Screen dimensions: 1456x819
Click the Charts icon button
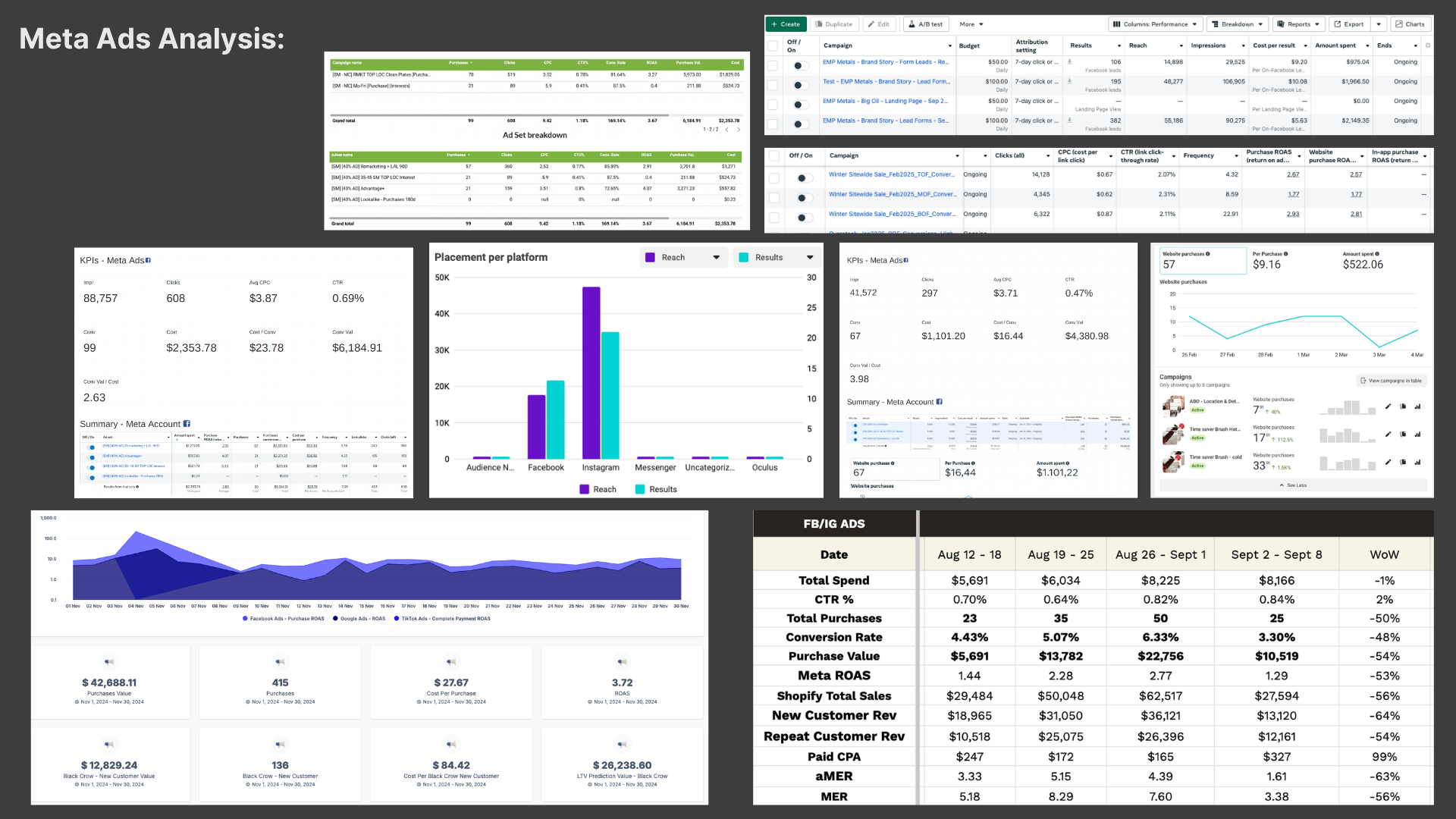(x=1410, y=24)
